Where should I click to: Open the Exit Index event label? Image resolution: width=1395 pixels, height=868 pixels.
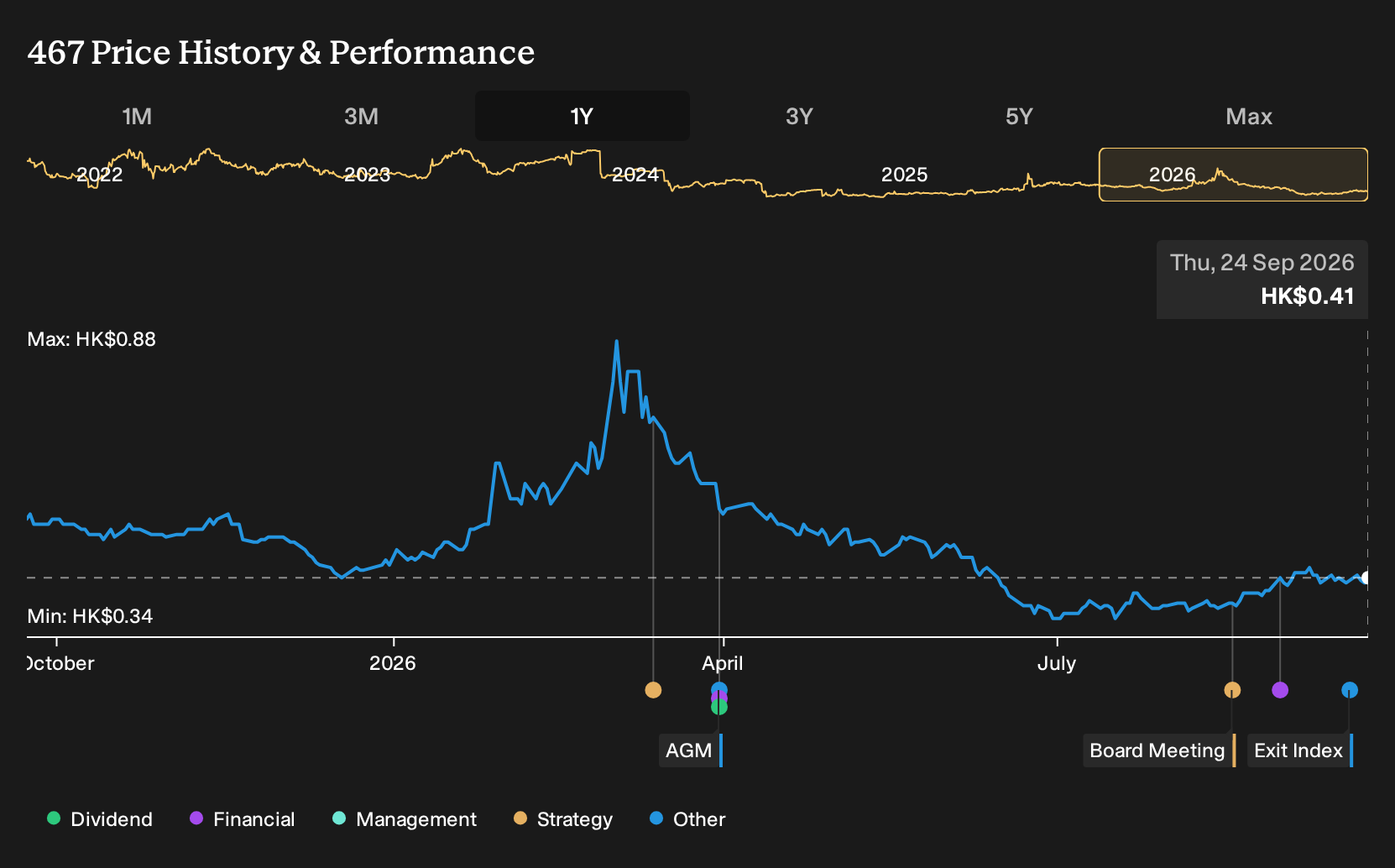(1300, 750)
